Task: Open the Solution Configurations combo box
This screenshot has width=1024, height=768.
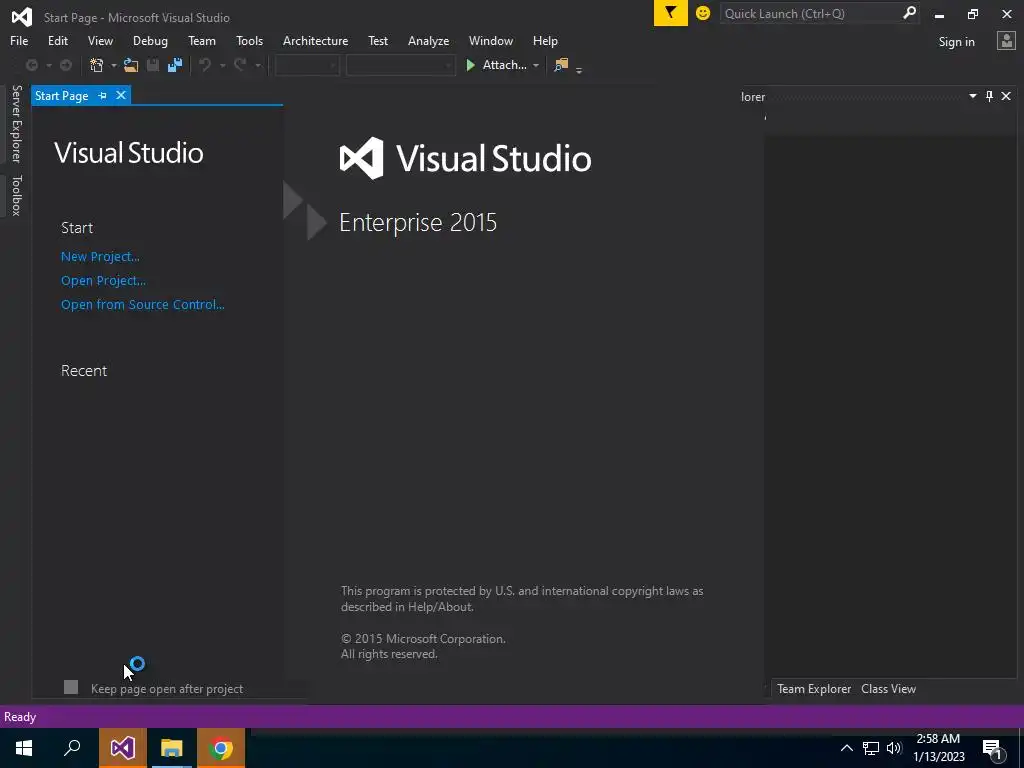Action: [306, 65]
